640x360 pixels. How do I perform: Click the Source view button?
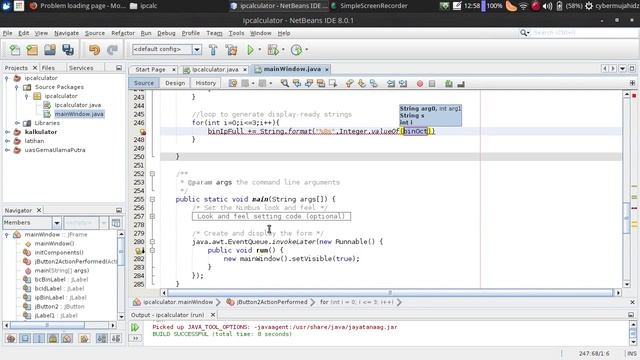coord(144,83)
